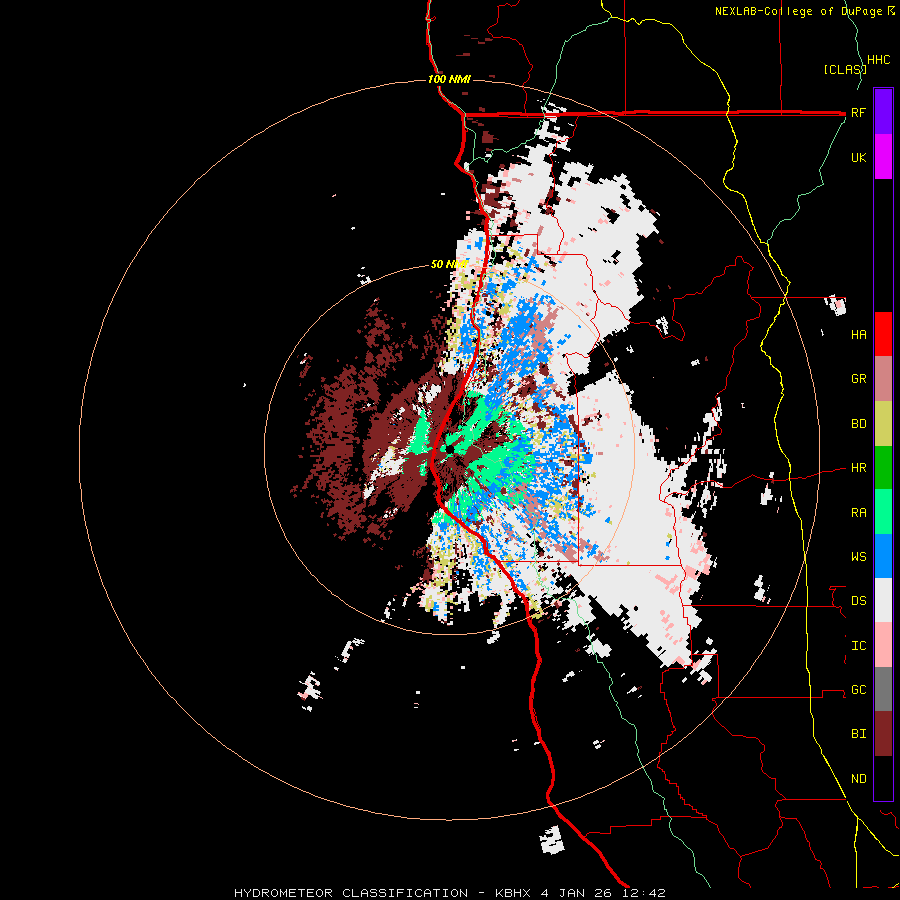Click the UK magenta legend swatch
This screenshot has height=900, width=900.
(x=883, y=157)
